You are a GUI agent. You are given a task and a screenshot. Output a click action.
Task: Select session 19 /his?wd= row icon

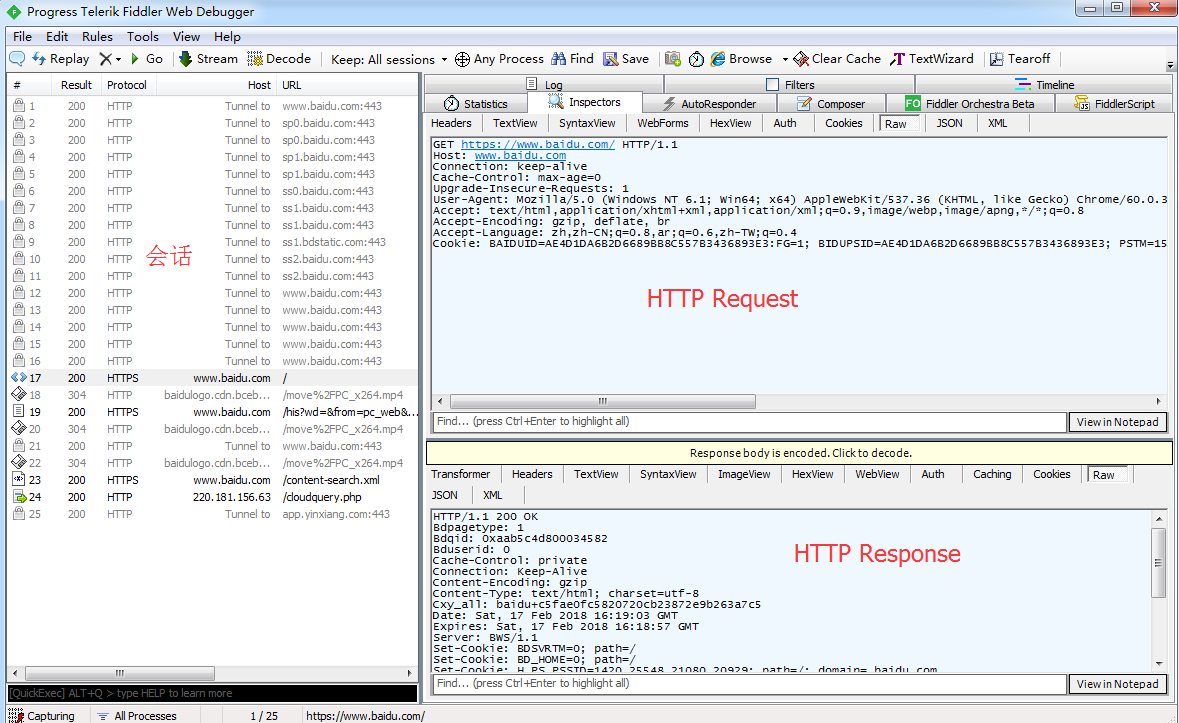(19, 412)
